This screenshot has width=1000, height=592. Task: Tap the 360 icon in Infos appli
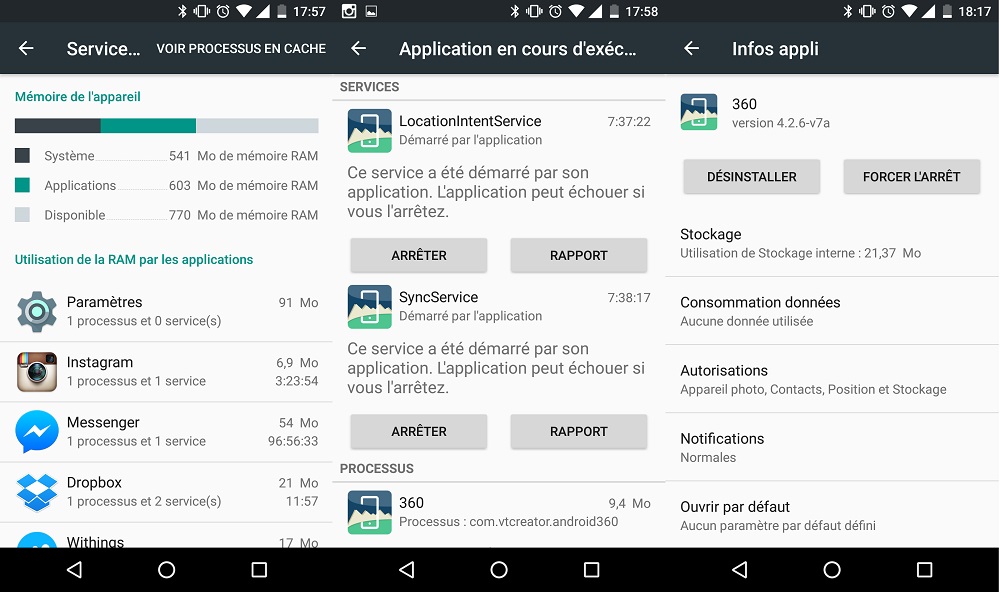(699, 112)
